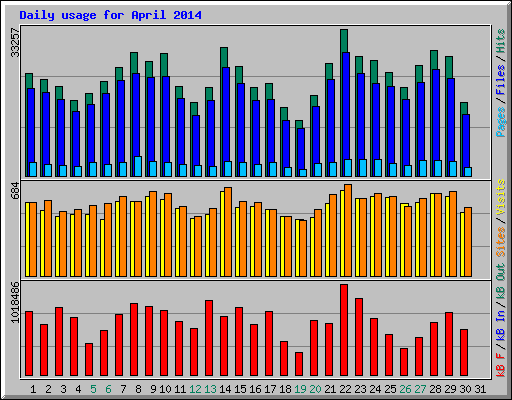The image size is (512, 400).
Task: Click the x-axis day label "31"
Action: pos(480,389)
